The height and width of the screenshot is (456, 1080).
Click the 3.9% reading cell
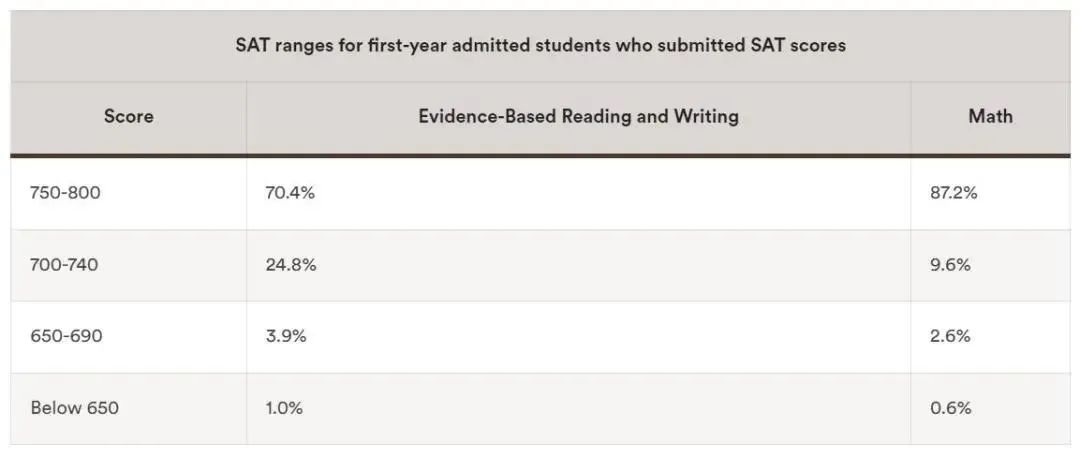[285, 336]
